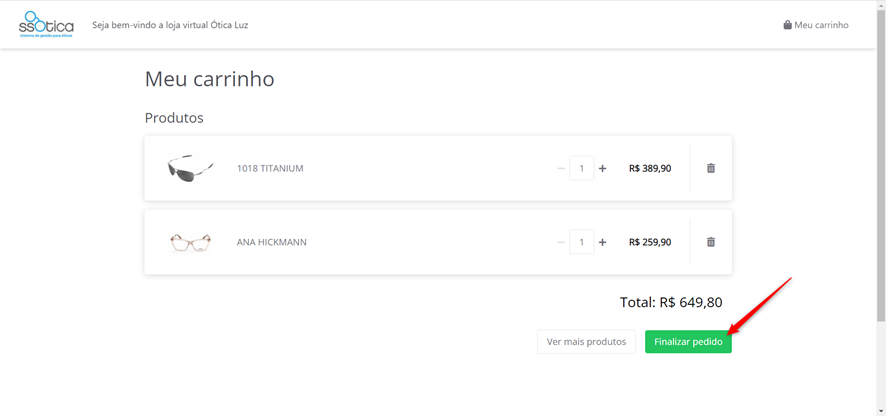Remove ANA HICKMANN using trash icon

click(711, 242)
